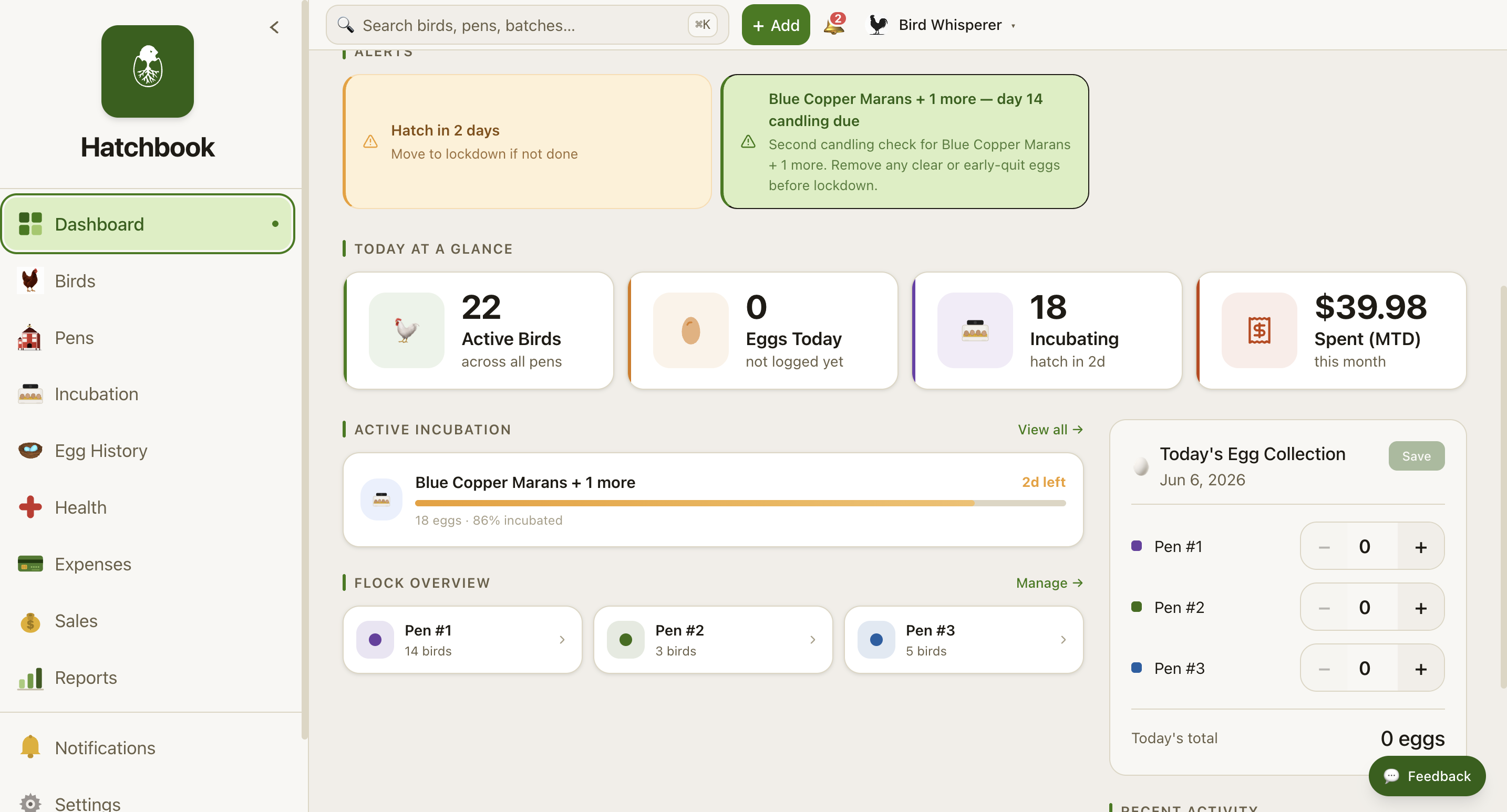
Task: Click the 2d left label
Action: click(1043, 482)
